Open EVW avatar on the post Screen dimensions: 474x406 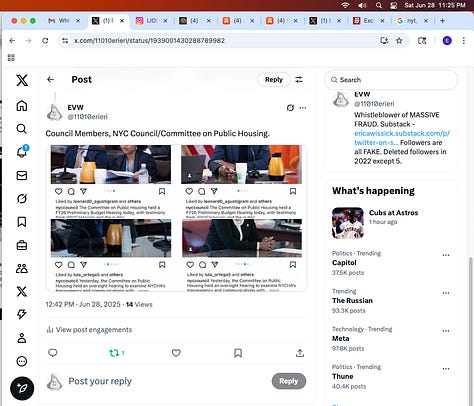54,112
